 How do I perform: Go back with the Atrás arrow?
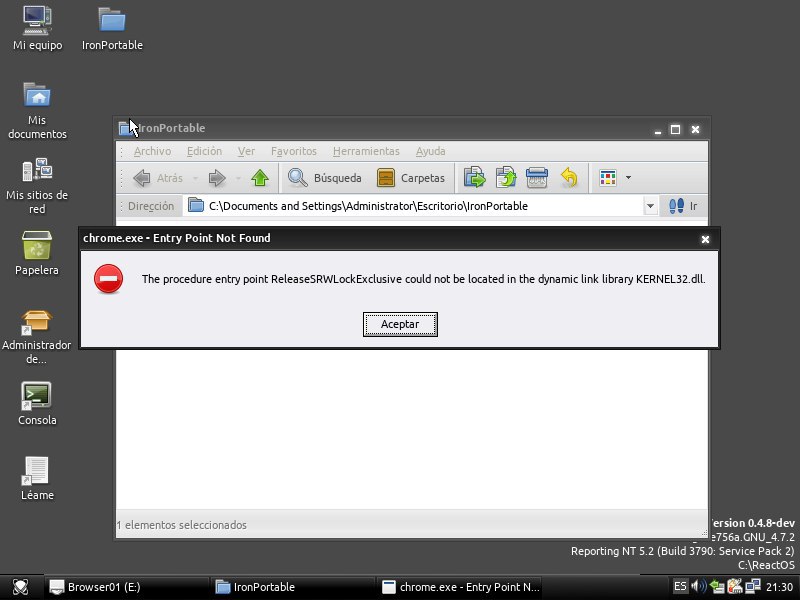tap(158, 178)
